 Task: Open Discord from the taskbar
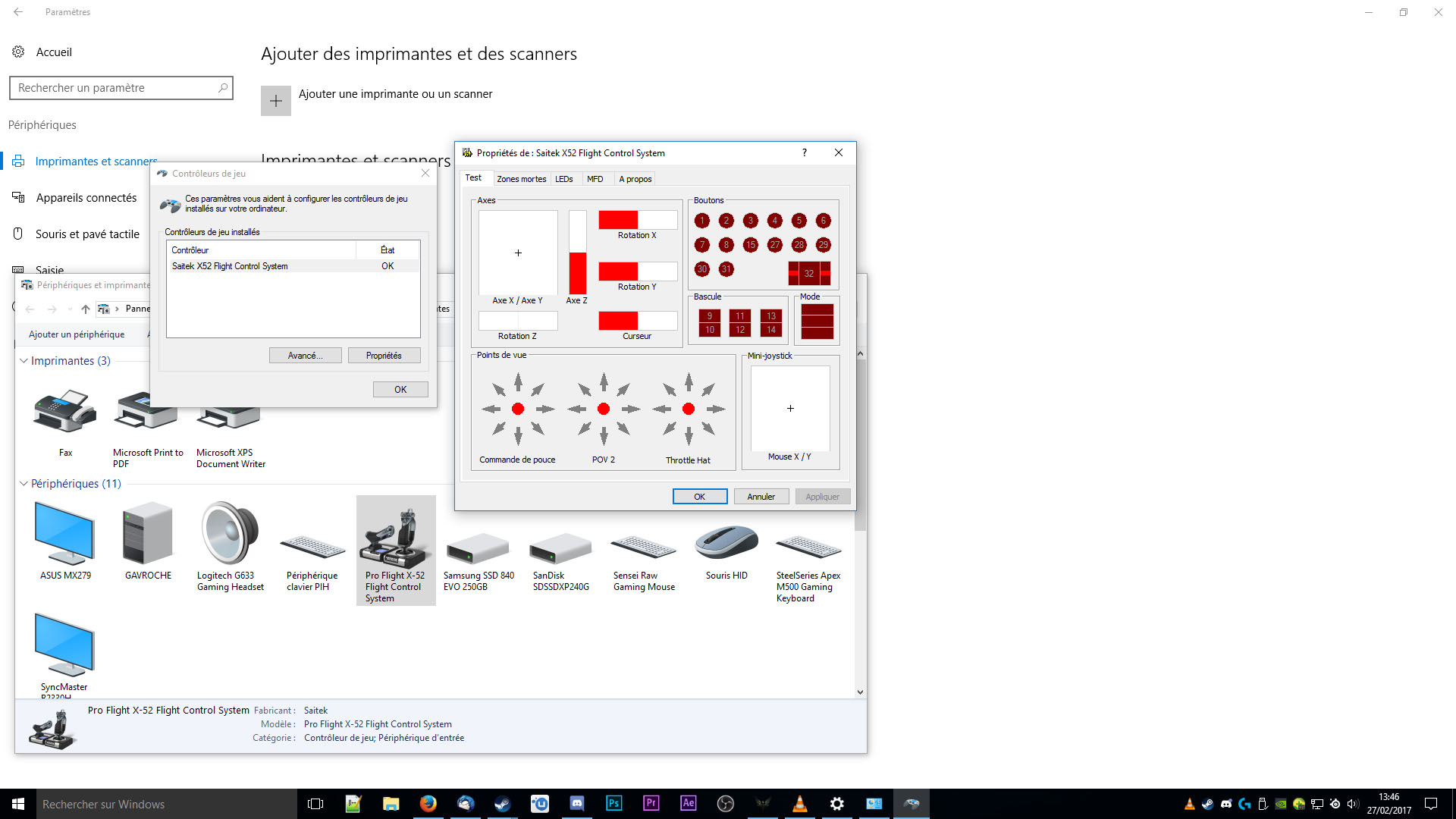pos(577,804)
